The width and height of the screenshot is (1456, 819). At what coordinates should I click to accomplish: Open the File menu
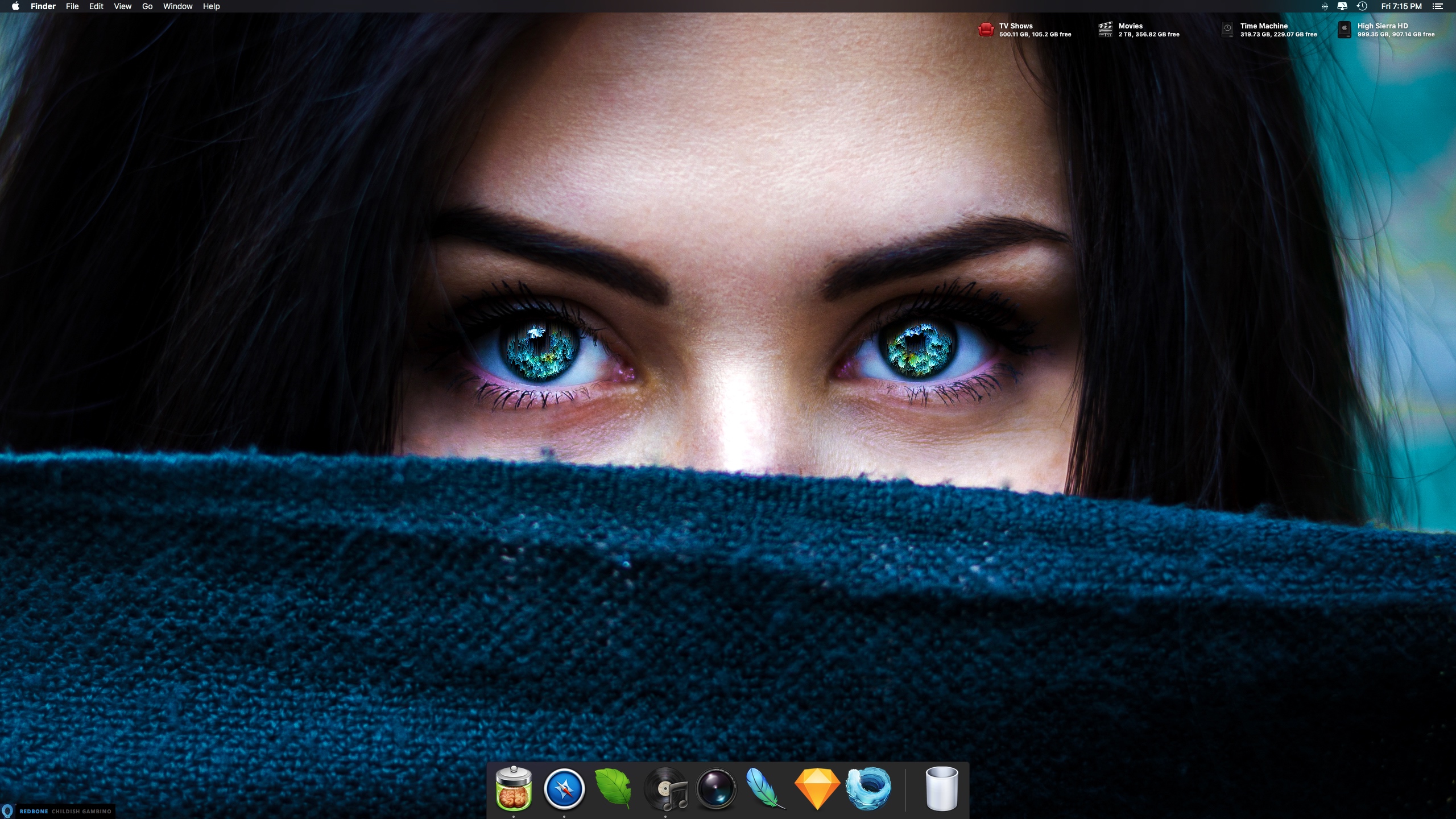72,6
